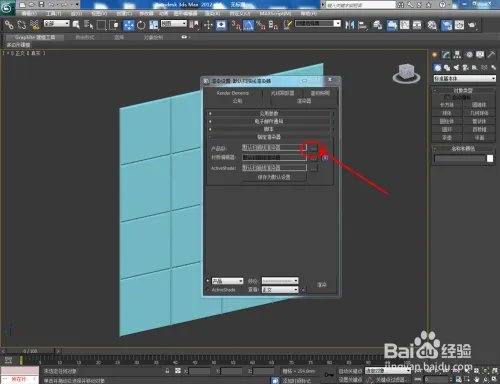Open the Layer Manager icon
Image resolution: width=500 pixels, height=384 pixels.
[378, 25]
